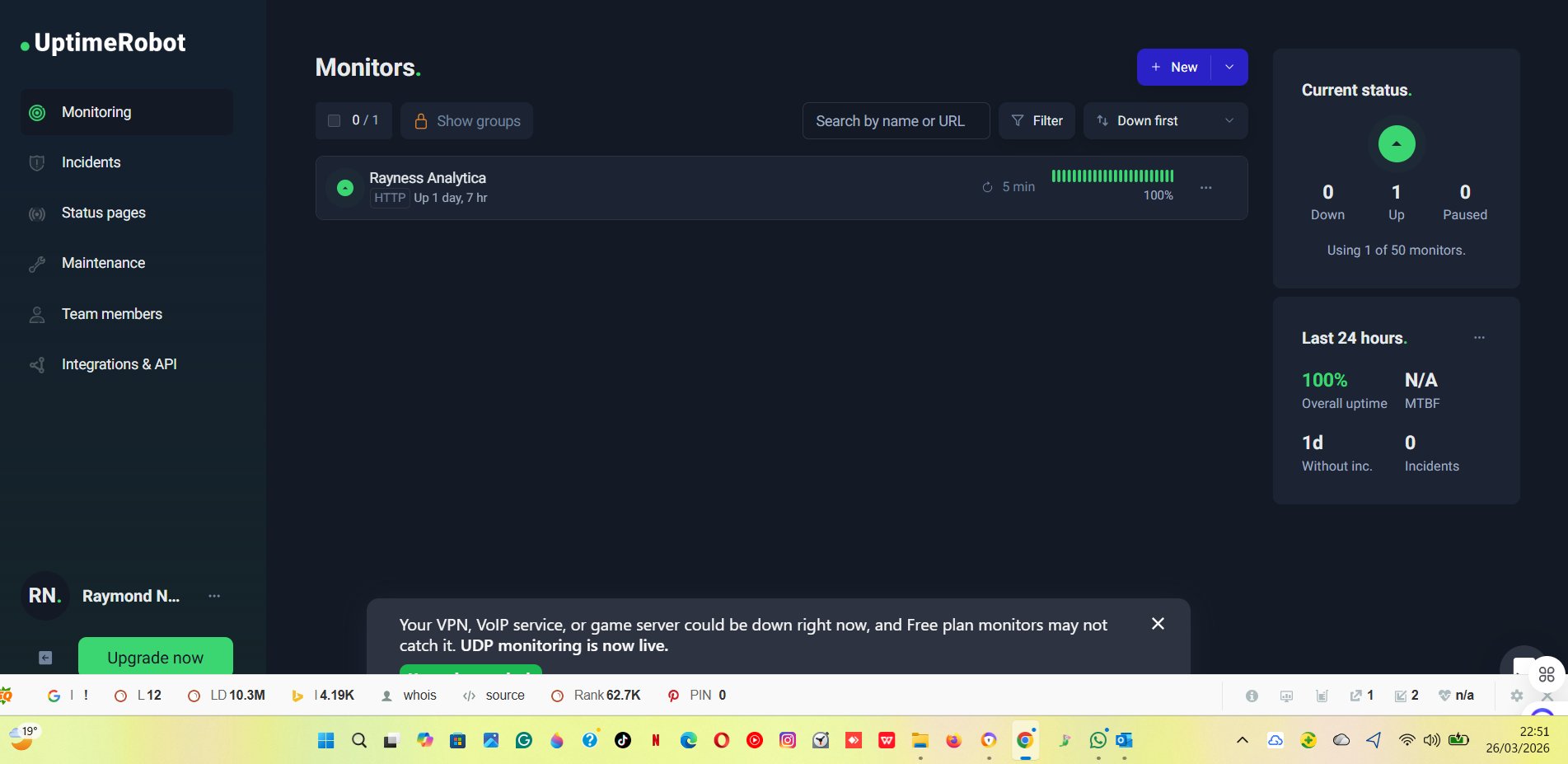The image size is (1568, 764).
Task: Click the 'Up 1 day, 7 hr' status text
Action: (451, 198)
